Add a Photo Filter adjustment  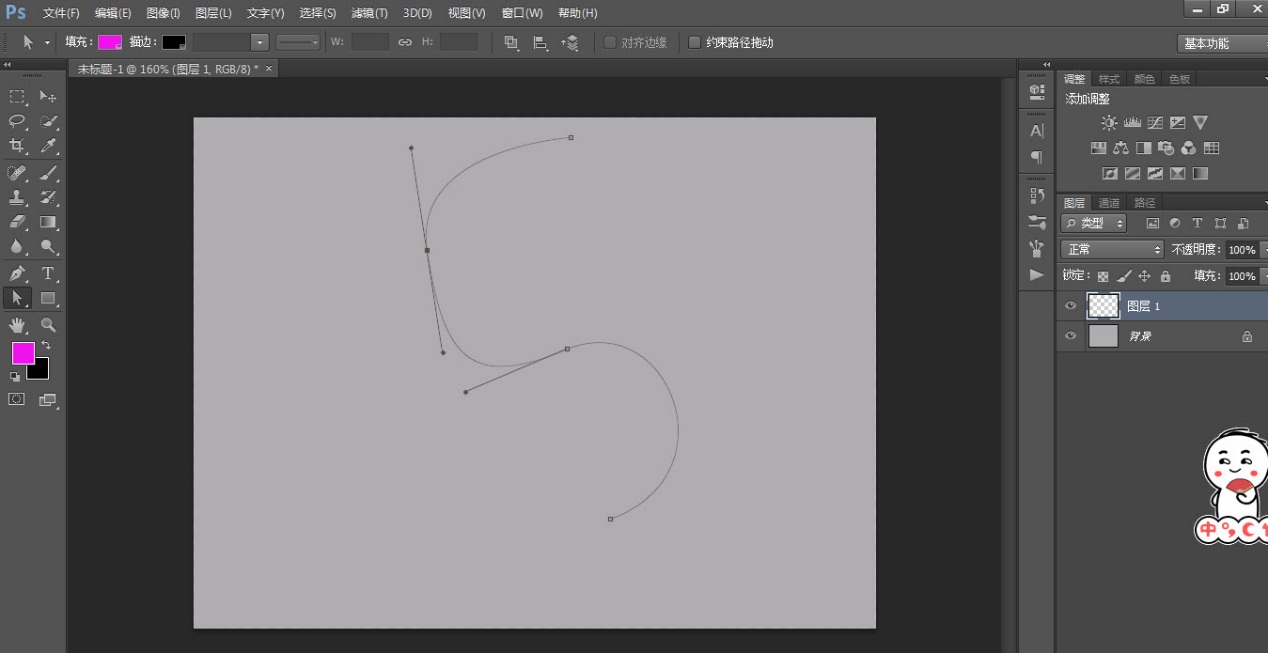coord(1166,148)
